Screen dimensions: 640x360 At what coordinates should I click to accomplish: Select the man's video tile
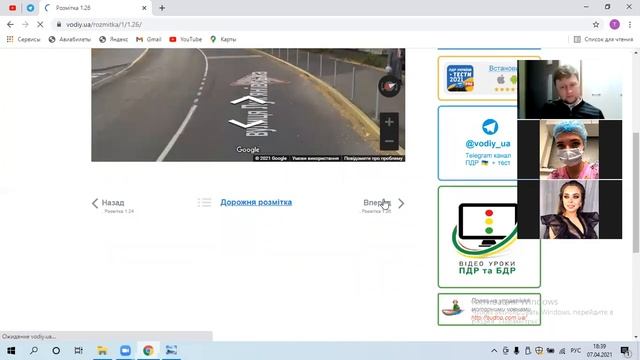[570, 89]
